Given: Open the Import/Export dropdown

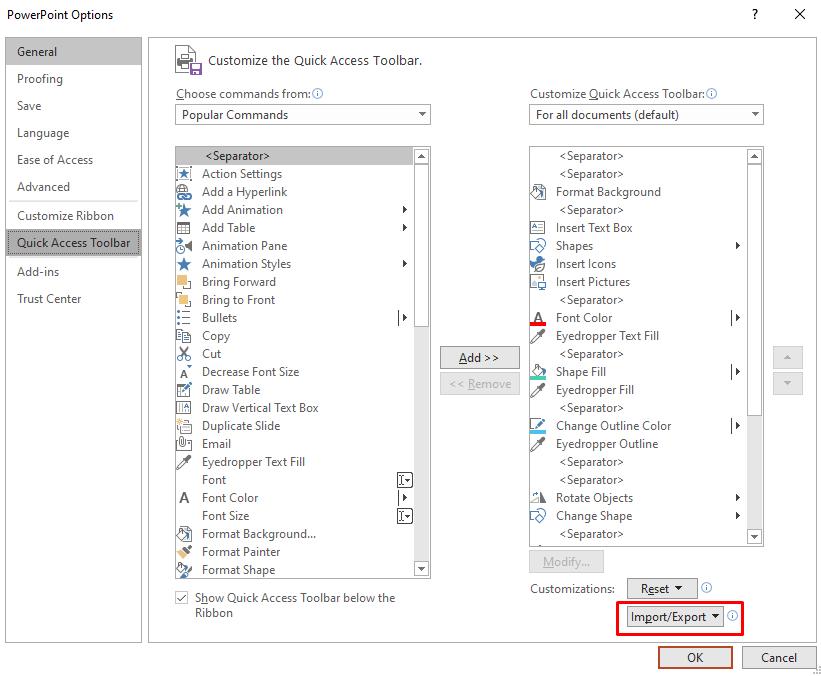Looking at the screenshot, I should point(675,617).
